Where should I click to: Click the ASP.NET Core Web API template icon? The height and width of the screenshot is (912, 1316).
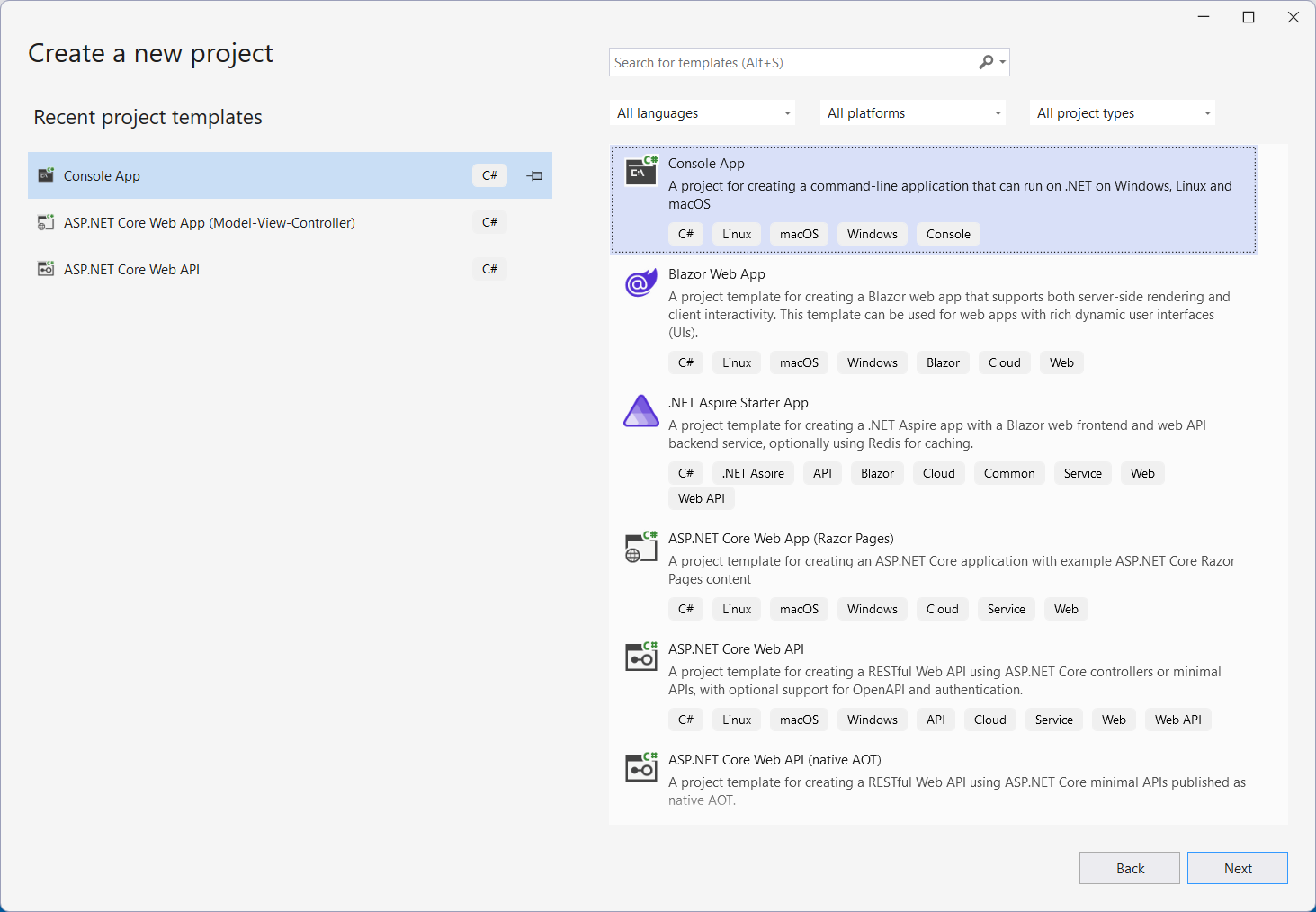pos(641,657)
